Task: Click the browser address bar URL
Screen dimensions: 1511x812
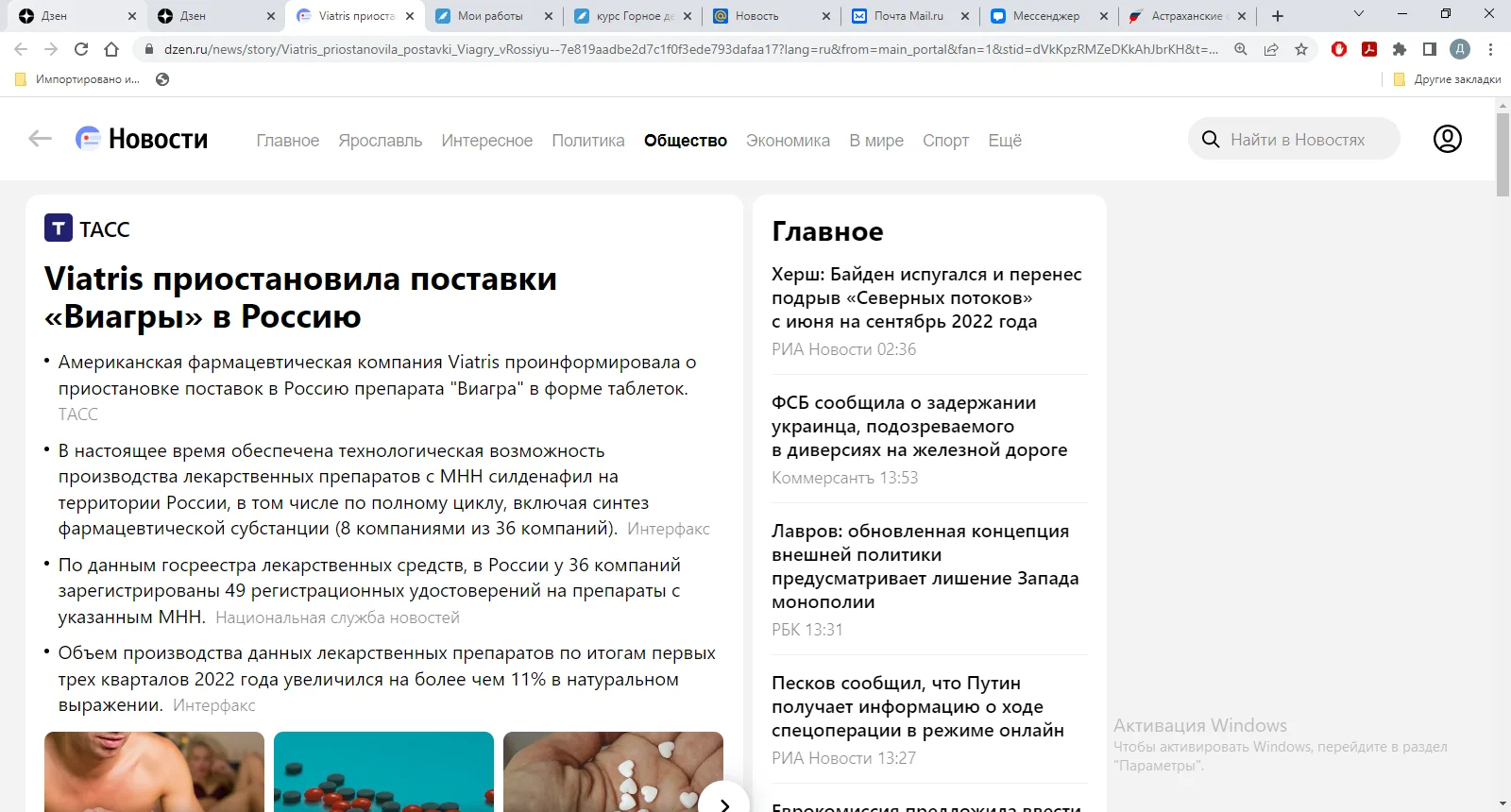Action: click(689, 49)
